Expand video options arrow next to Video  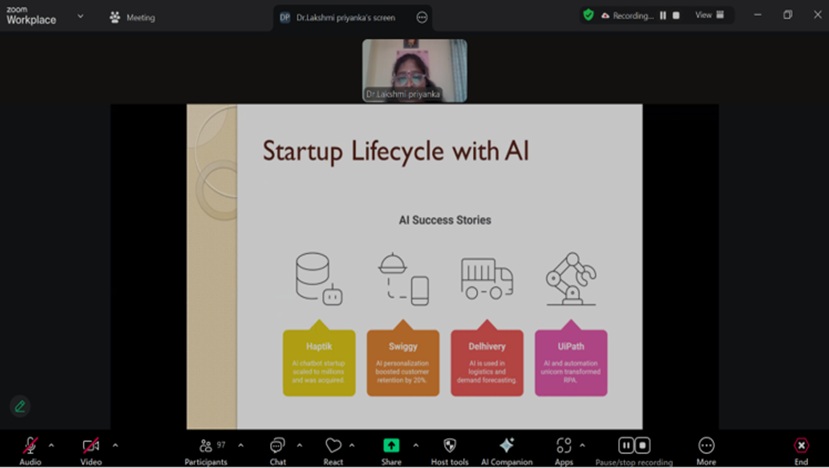[x=115, y=445]
